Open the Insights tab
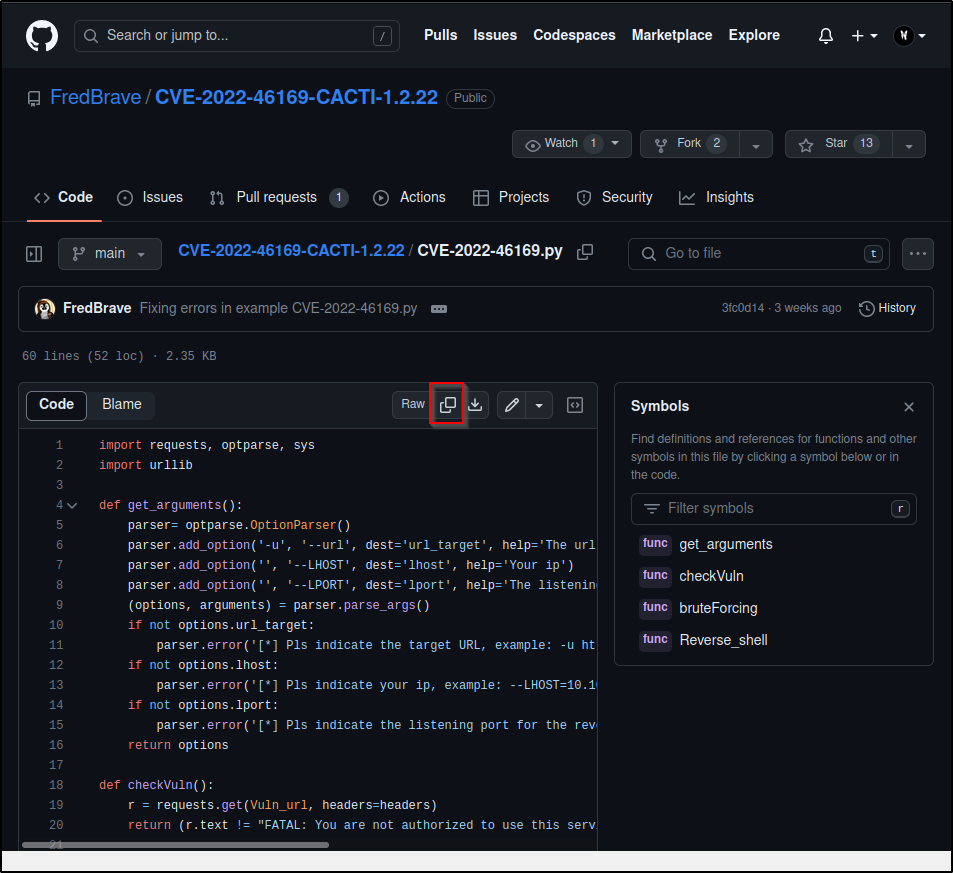The image size is (953, 873). click(716, 198)
